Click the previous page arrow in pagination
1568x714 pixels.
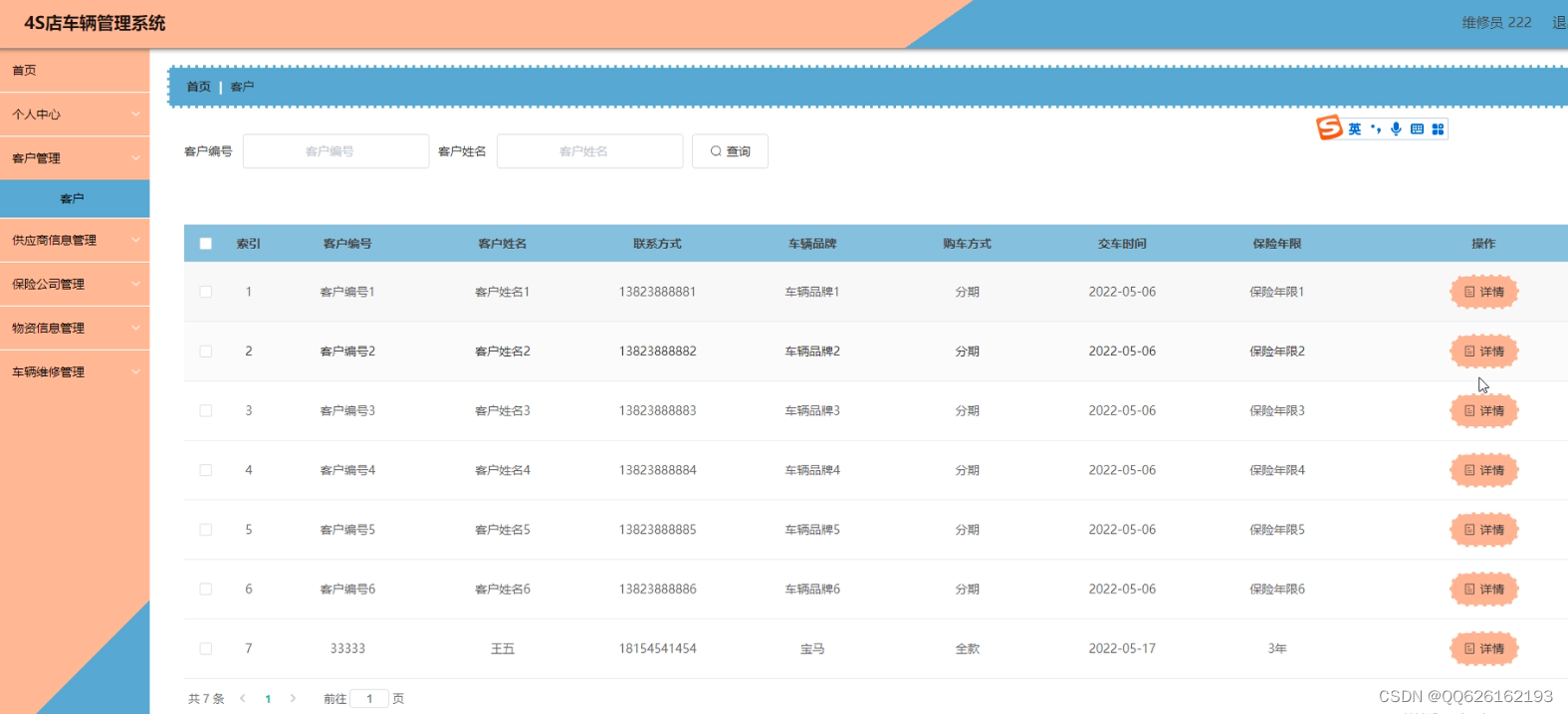click(243, 698)
